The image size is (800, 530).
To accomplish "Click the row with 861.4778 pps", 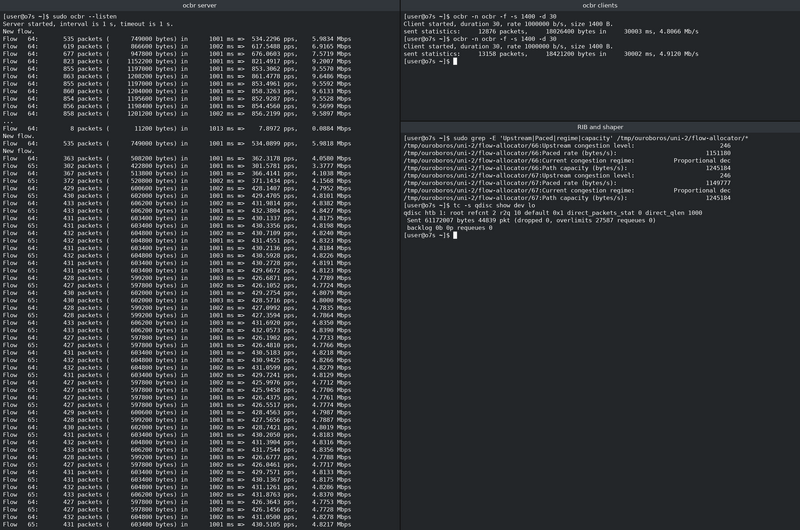I will click(x=177, y=76).
